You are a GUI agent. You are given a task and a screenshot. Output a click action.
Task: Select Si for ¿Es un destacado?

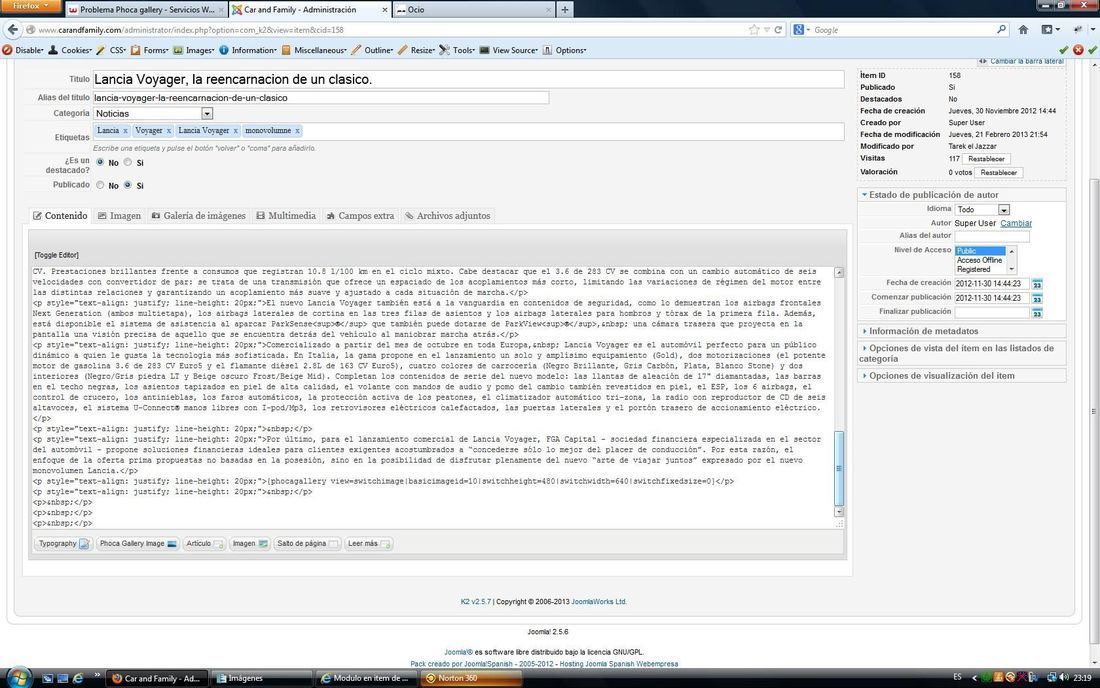(x=128, y=162)
